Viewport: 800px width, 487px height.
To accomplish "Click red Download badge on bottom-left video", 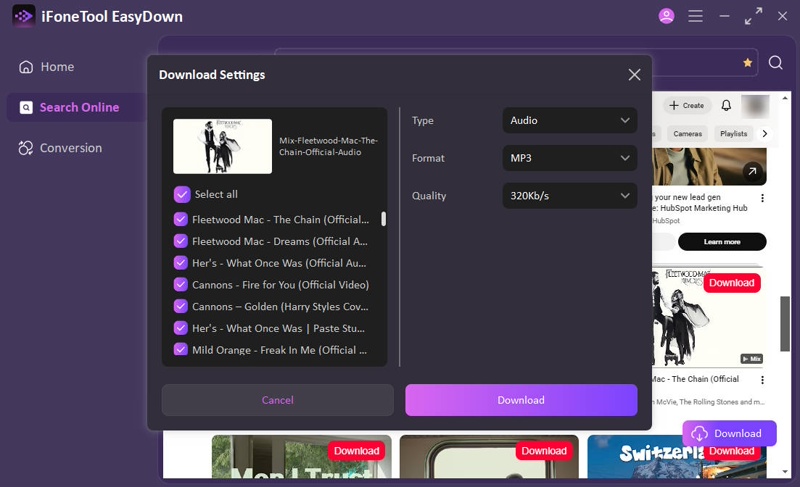I will coord(356,451).
